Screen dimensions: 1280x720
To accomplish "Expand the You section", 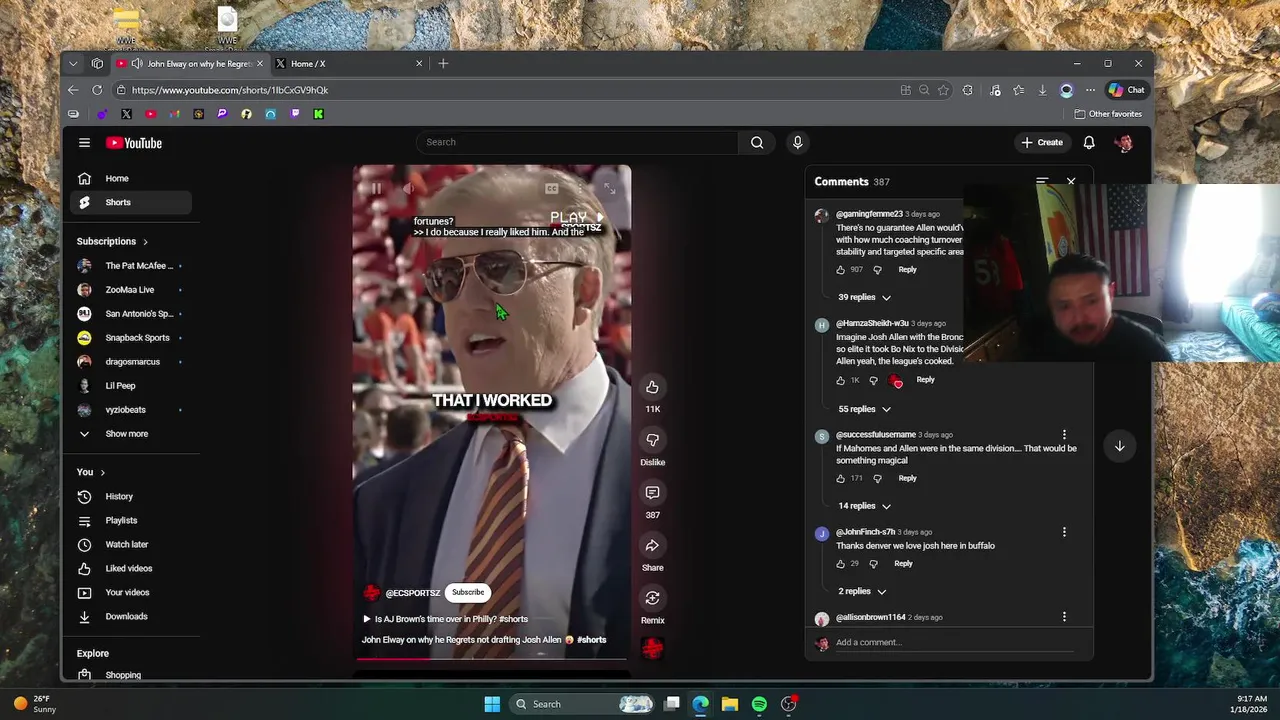I will click(x=91, y=472).
